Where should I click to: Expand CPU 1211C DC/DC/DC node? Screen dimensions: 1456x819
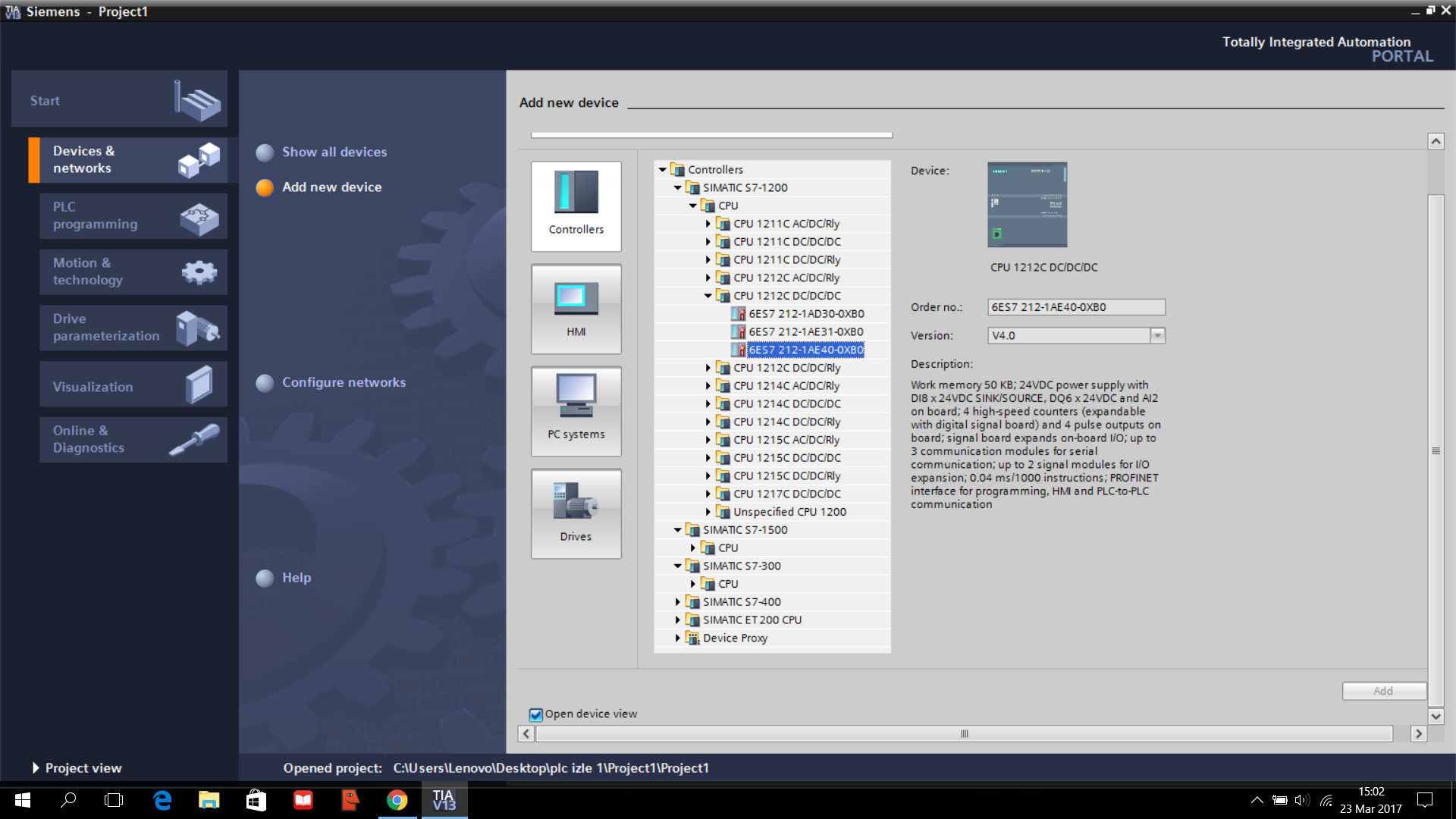[708, 242]
